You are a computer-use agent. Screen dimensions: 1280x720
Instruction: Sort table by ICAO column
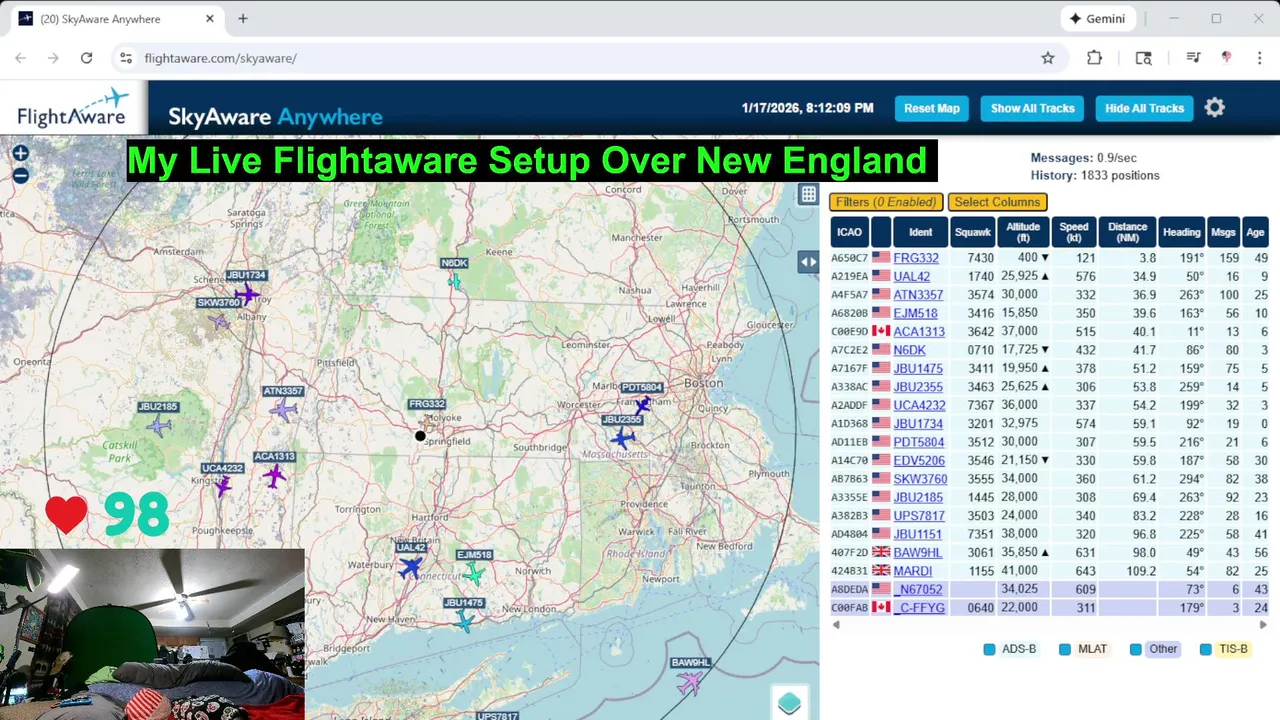pos(849,232)
